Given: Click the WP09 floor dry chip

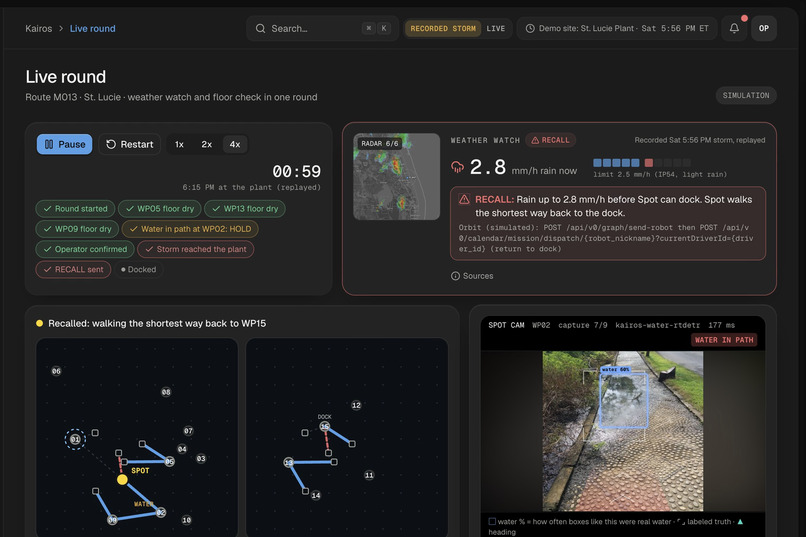Looking at the screenshot, I should 77,229.
